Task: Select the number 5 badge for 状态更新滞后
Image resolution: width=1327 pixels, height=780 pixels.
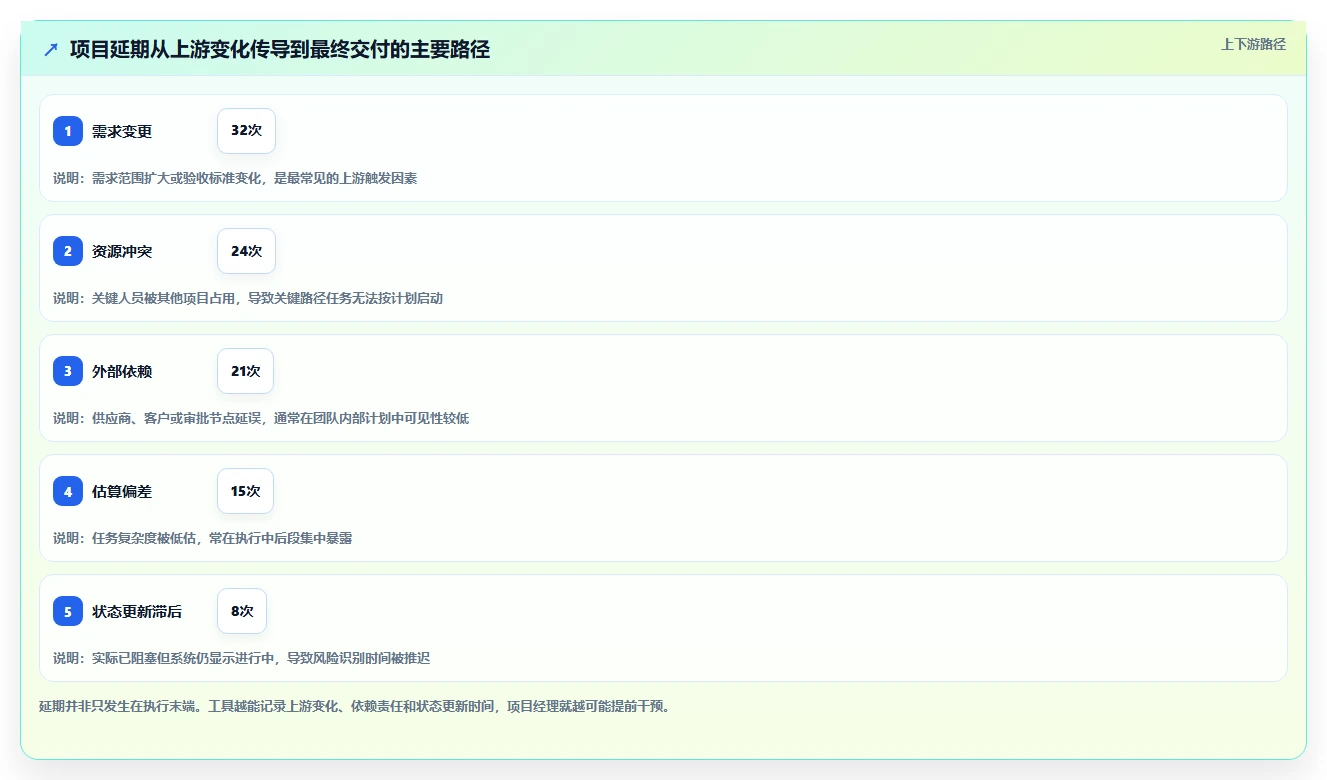Action: click(68, 611)
